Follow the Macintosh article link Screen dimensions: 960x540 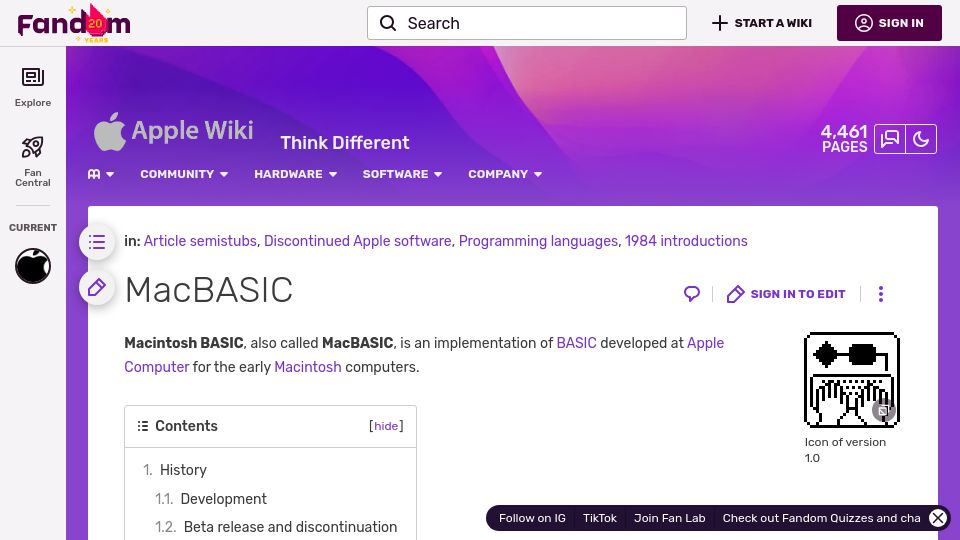(307, 367)
